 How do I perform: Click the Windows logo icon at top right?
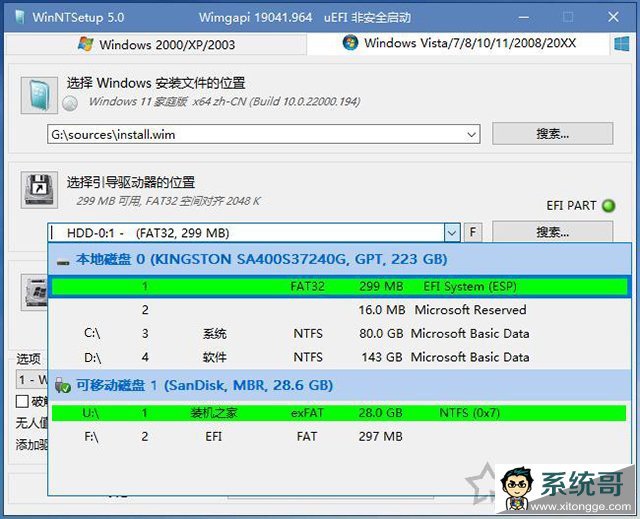(622, 44)
